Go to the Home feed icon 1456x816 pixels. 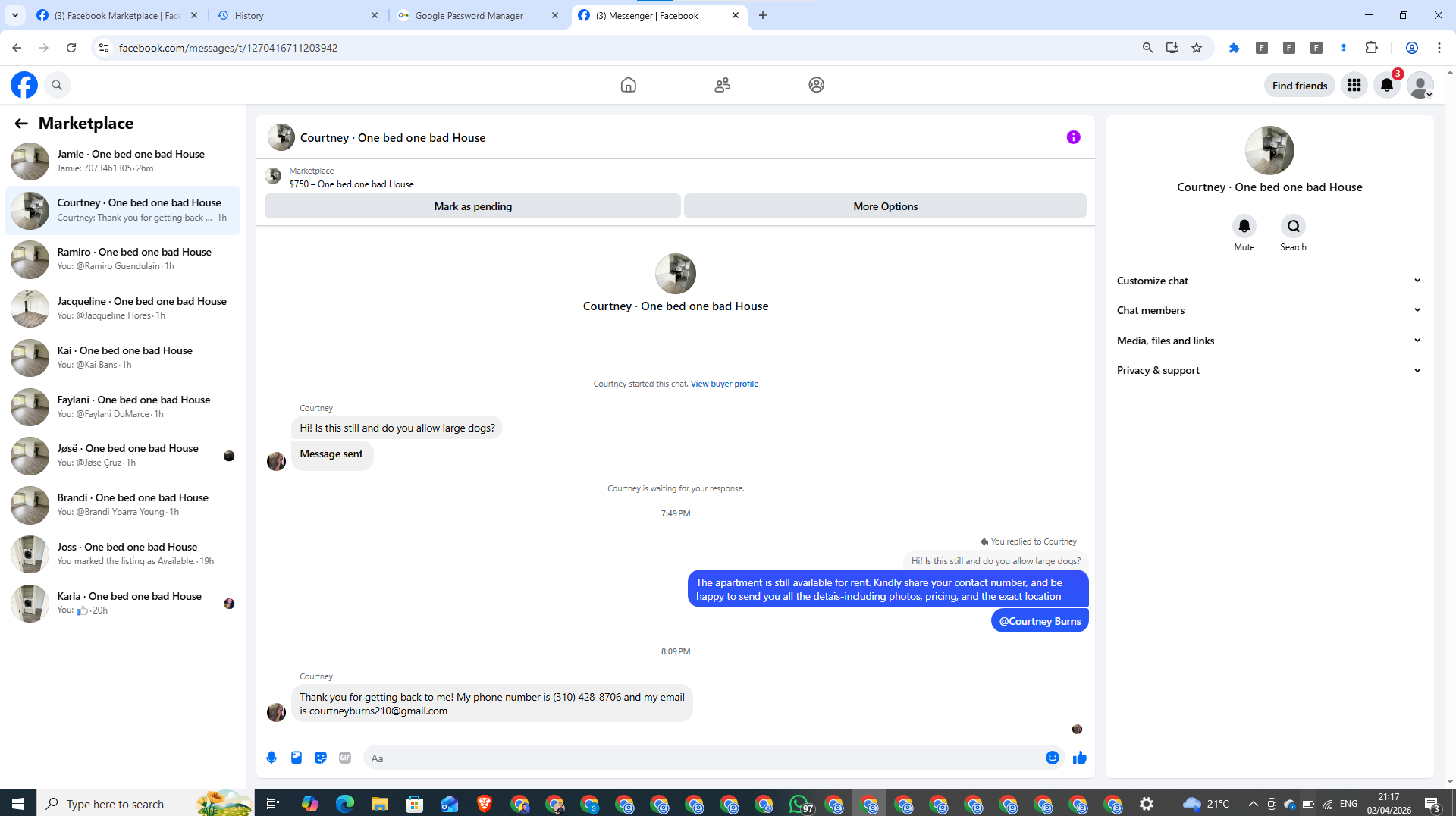coord(628,85)
